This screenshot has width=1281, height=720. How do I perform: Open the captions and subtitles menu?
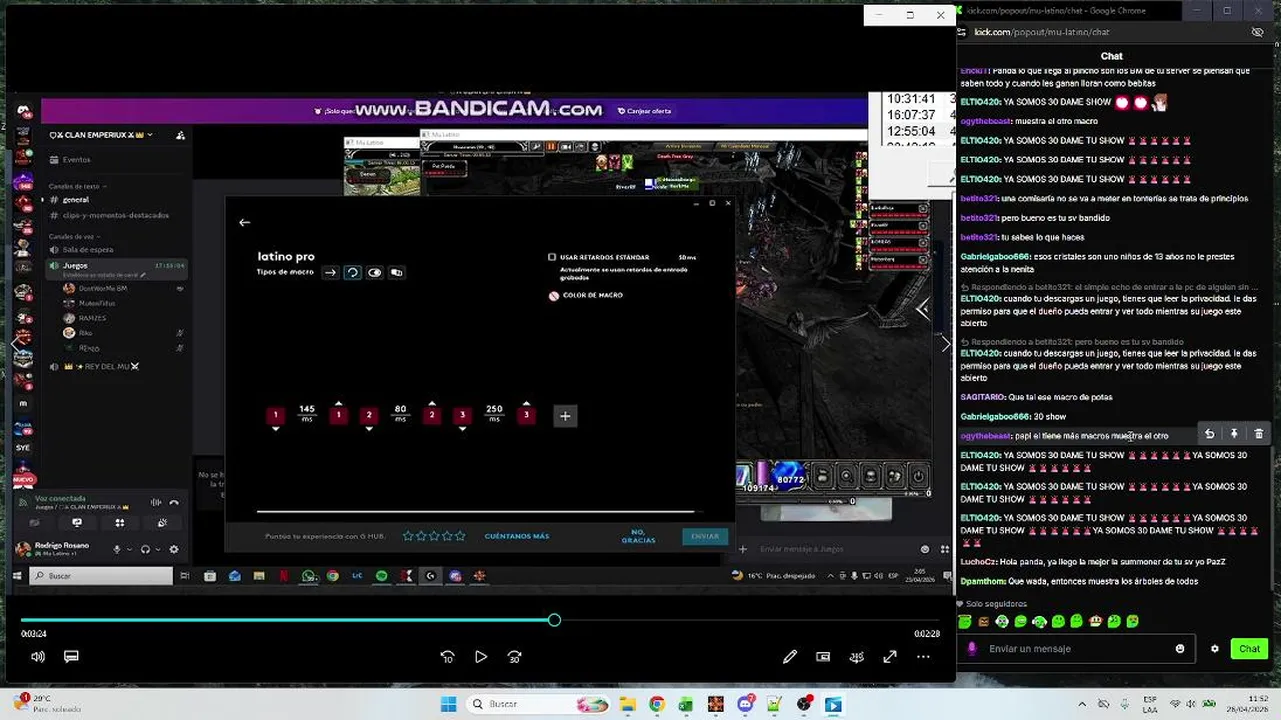point(71,657)
